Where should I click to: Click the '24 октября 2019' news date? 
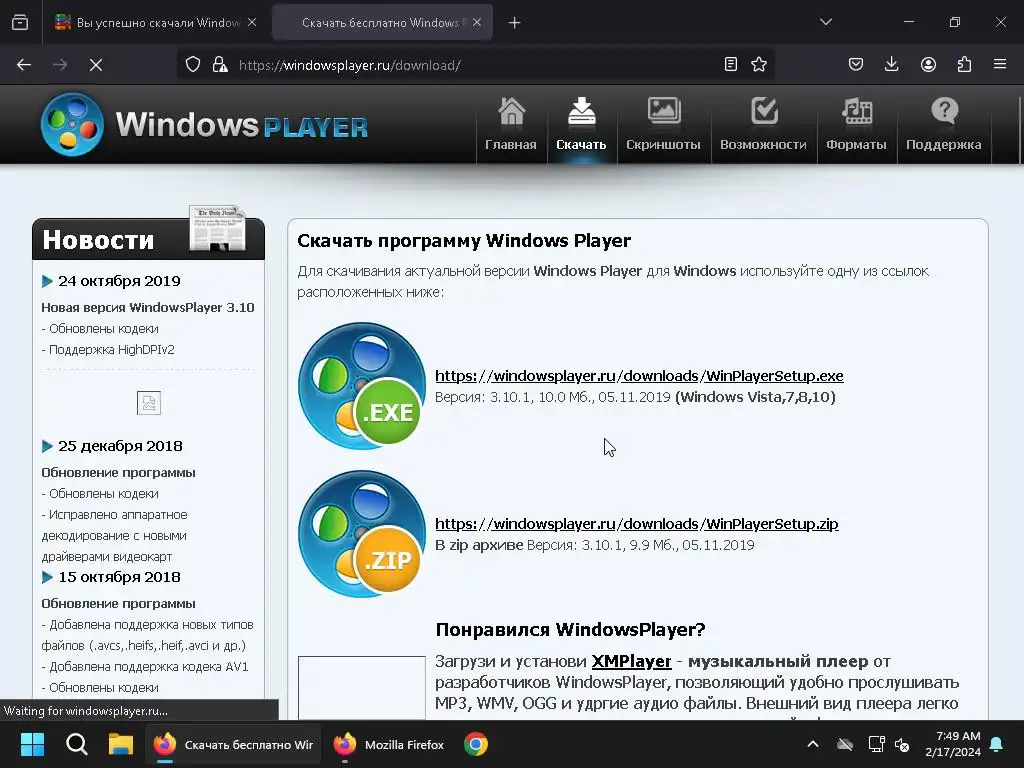(119, 281)
